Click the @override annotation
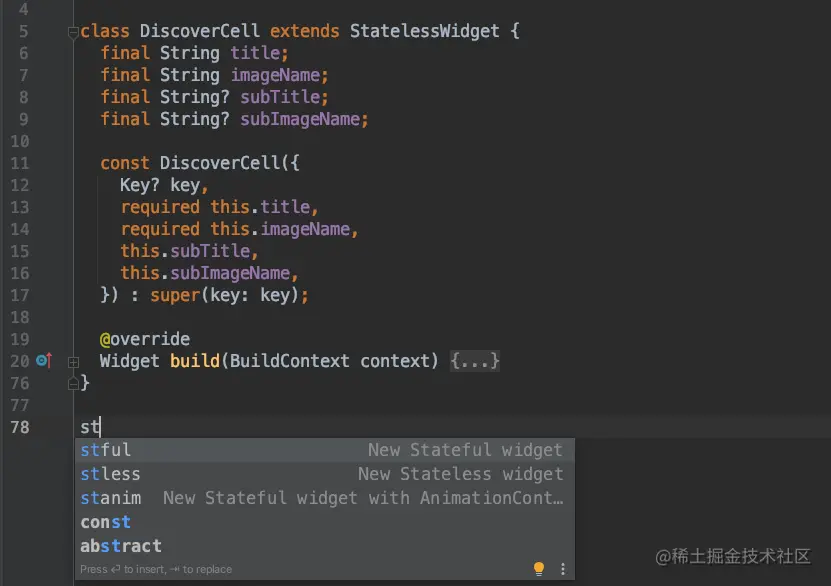 click(x=144, y=339)
